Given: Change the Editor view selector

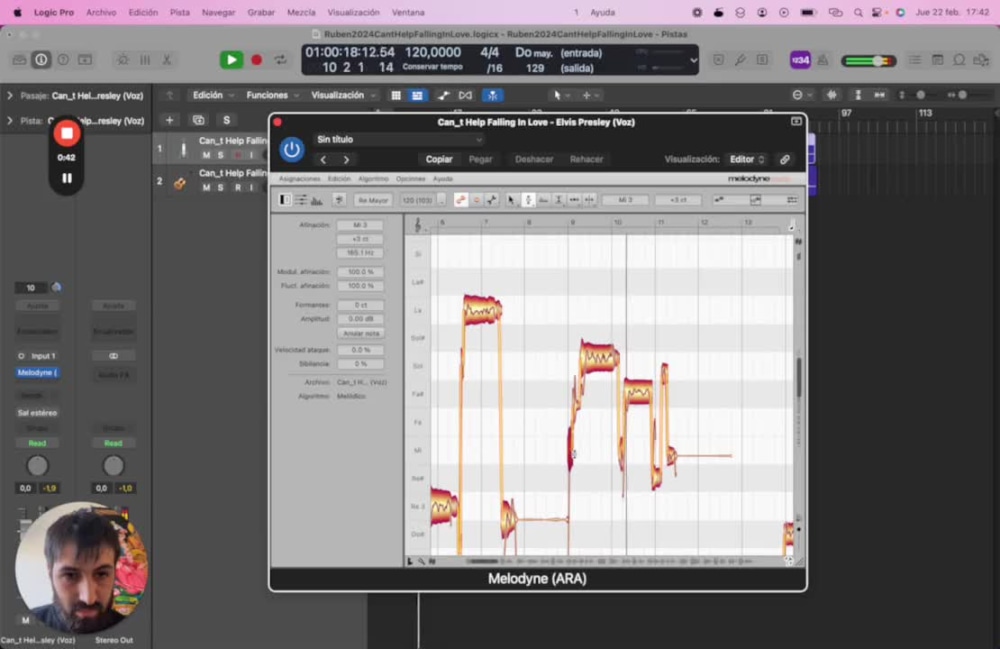Looking at the screenshot, I should 747,159.
